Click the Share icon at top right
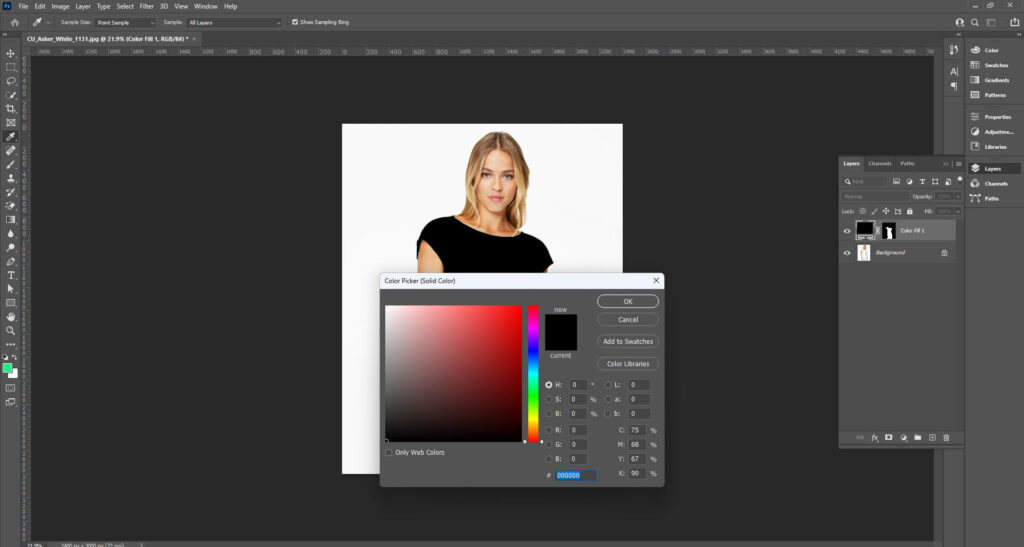 pos(1014,22)
